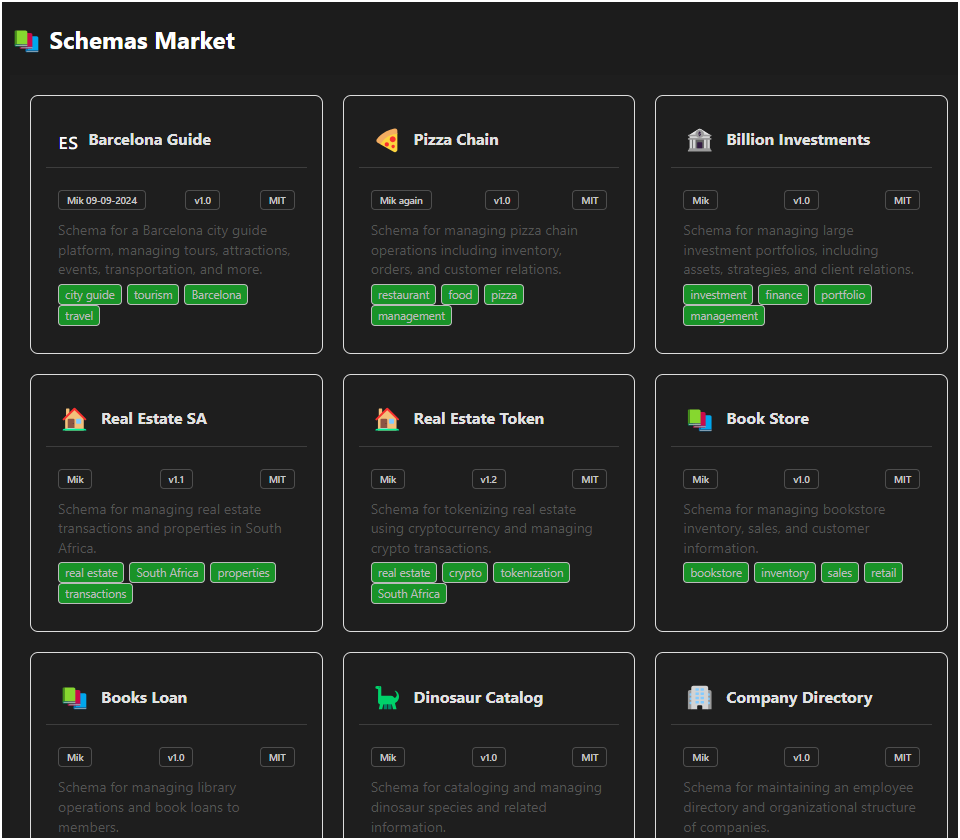
Task: Click the 'Mik 09-09-2024' author badge
Action: [x=102, y=200]
